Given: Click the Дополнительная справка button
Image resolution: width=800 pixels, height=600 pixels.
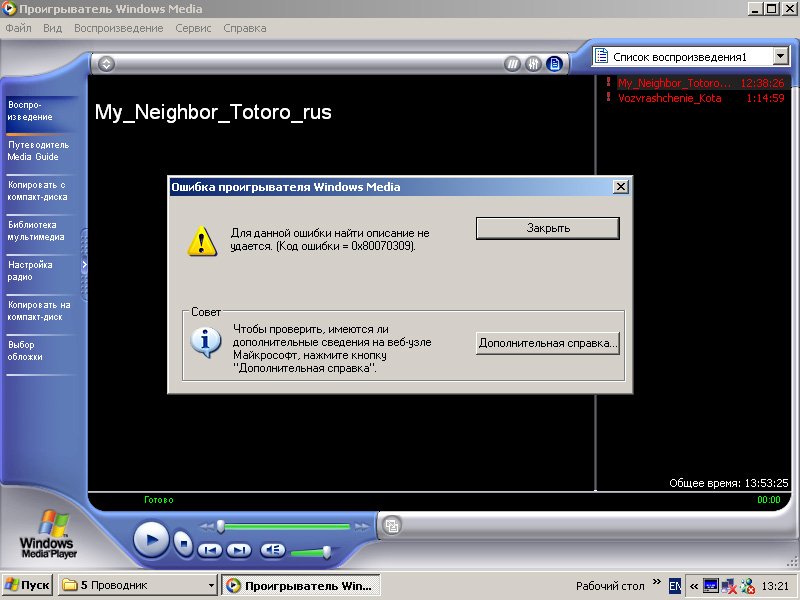Looking at the screenshot, I should (547, 343).
